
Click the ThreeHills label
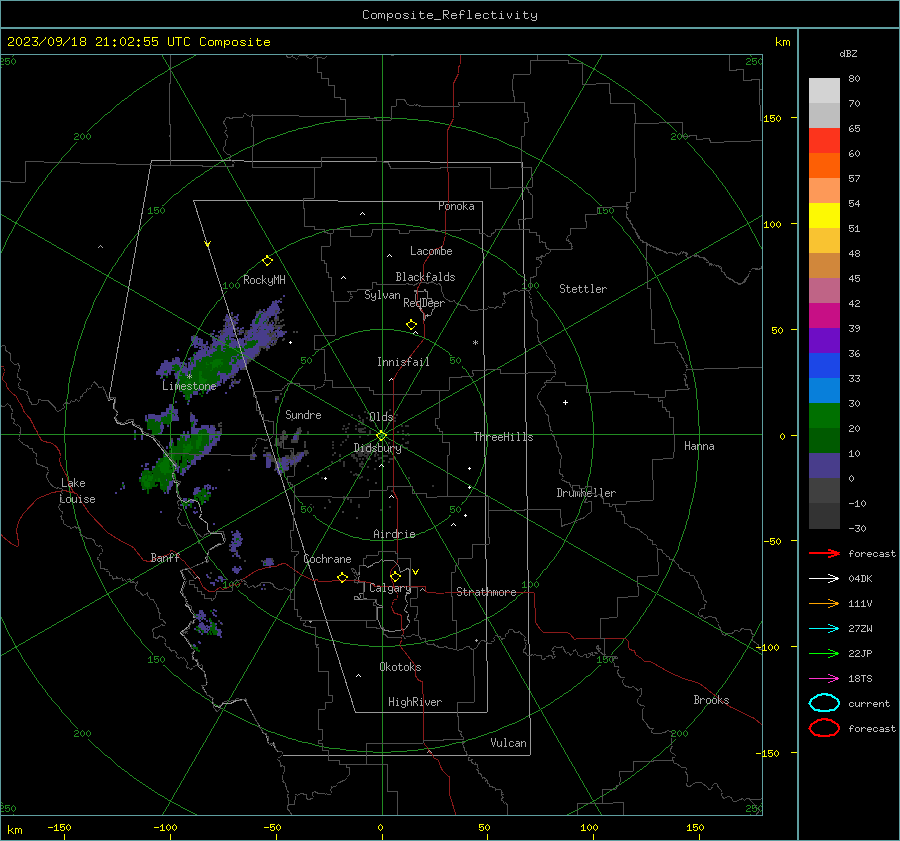503,437
